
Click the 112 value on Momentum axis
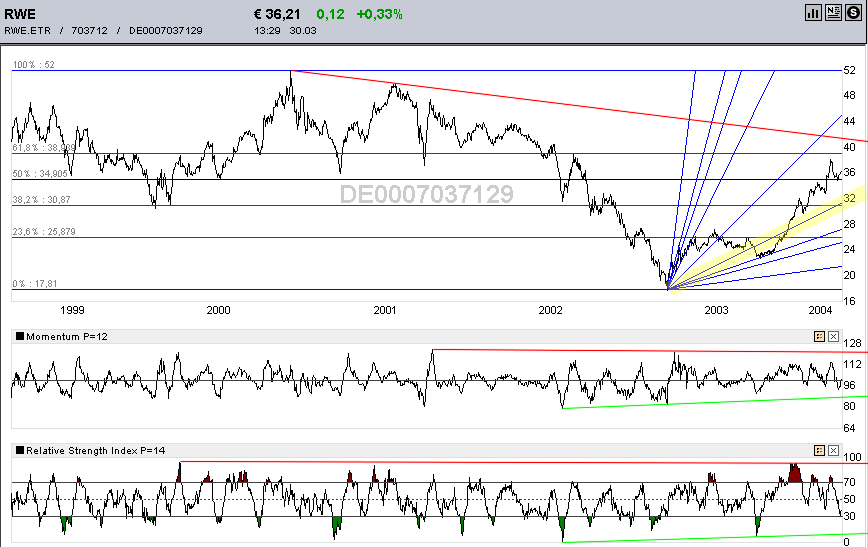[x=852, y=364]
